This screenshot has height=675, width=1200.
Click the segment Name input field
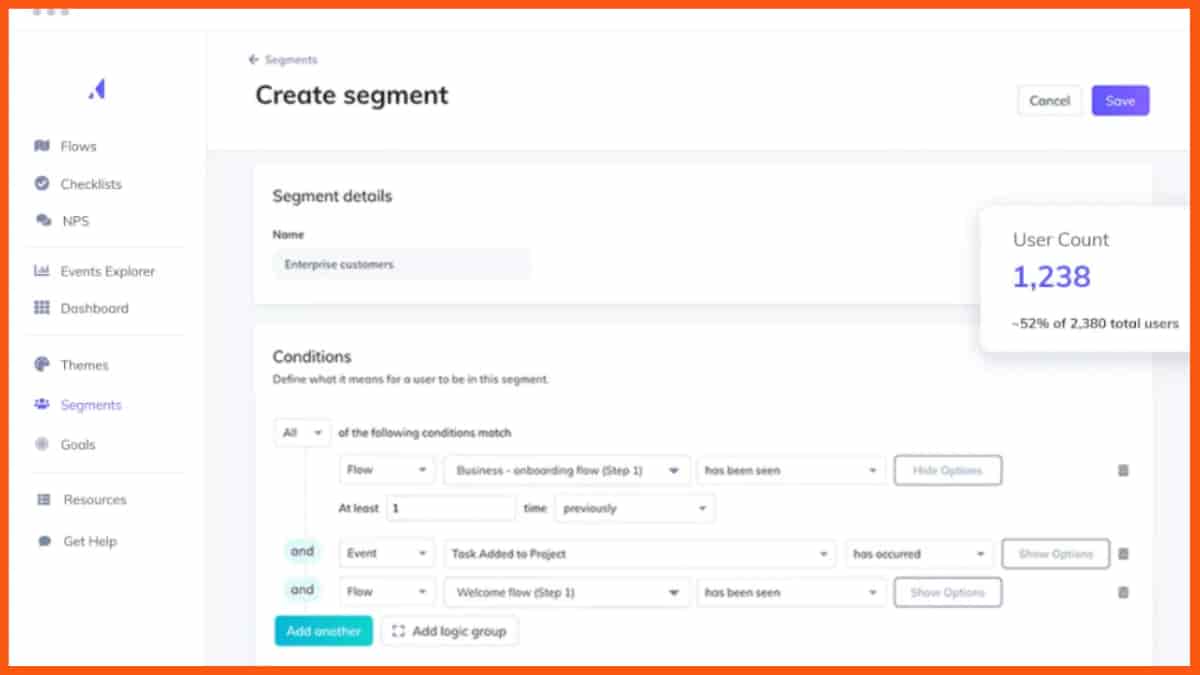(x=401, y=265)
